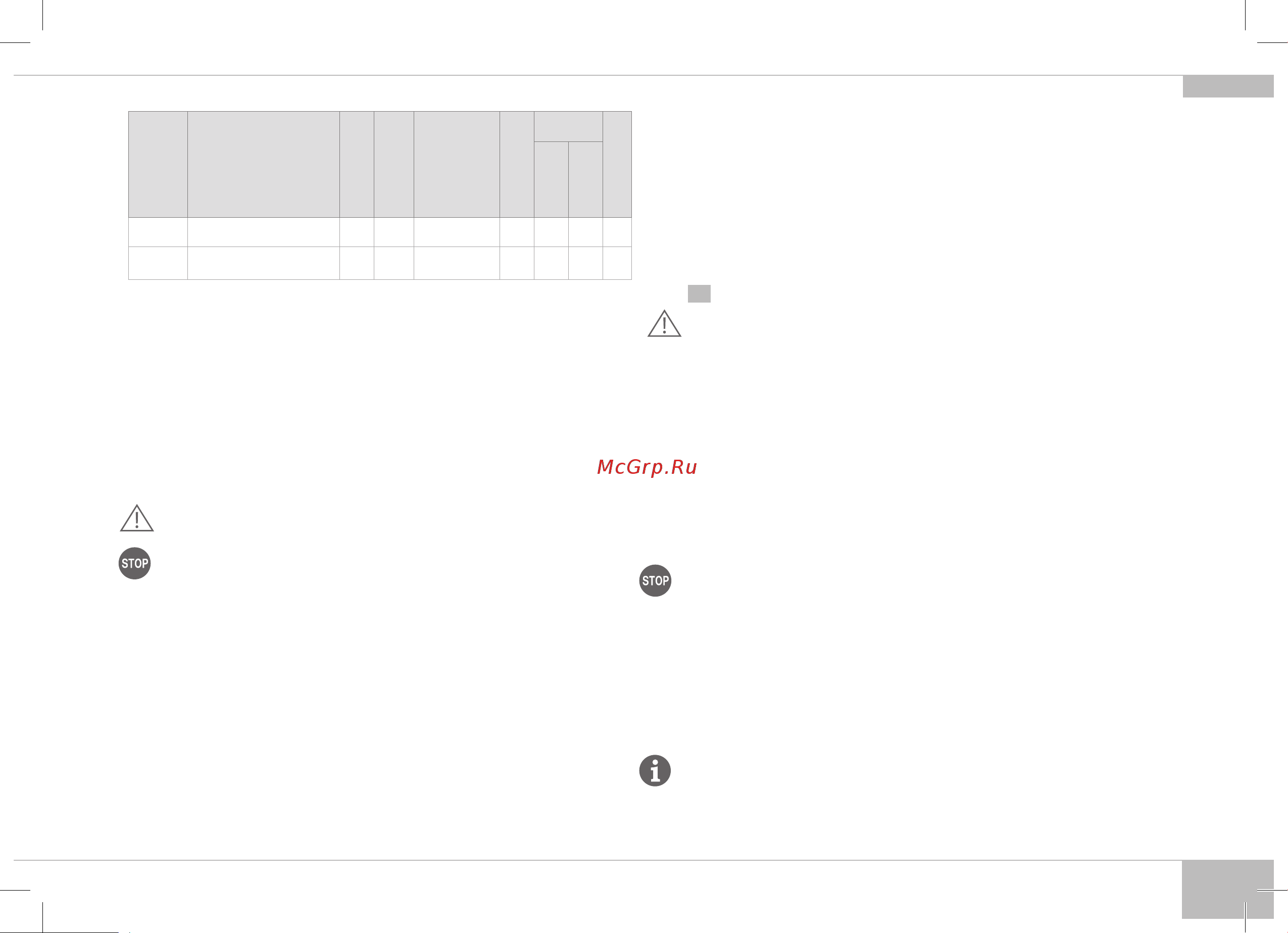Click the widest white cell in the bottom table row
The width and height of the screenshot is (1288, 933).
click(264, 263)
